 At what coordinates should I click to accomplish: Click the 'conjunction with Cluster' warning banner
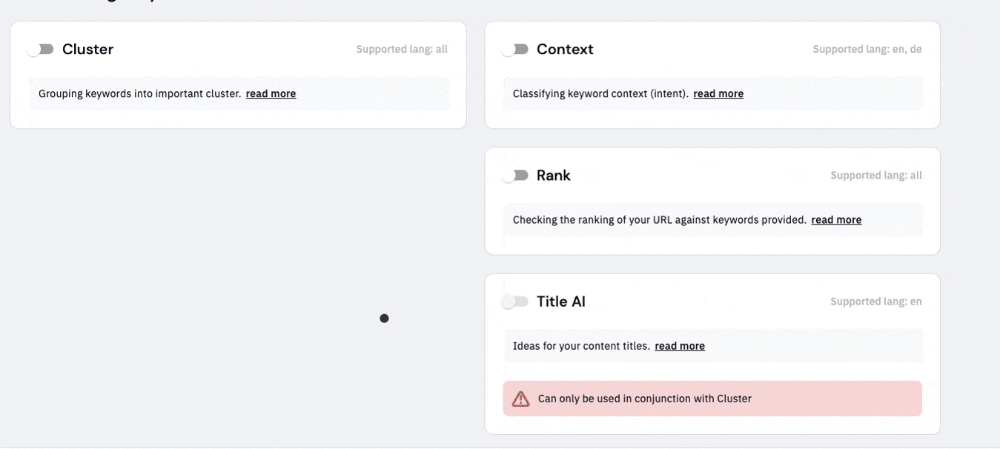tap(712, 399)
